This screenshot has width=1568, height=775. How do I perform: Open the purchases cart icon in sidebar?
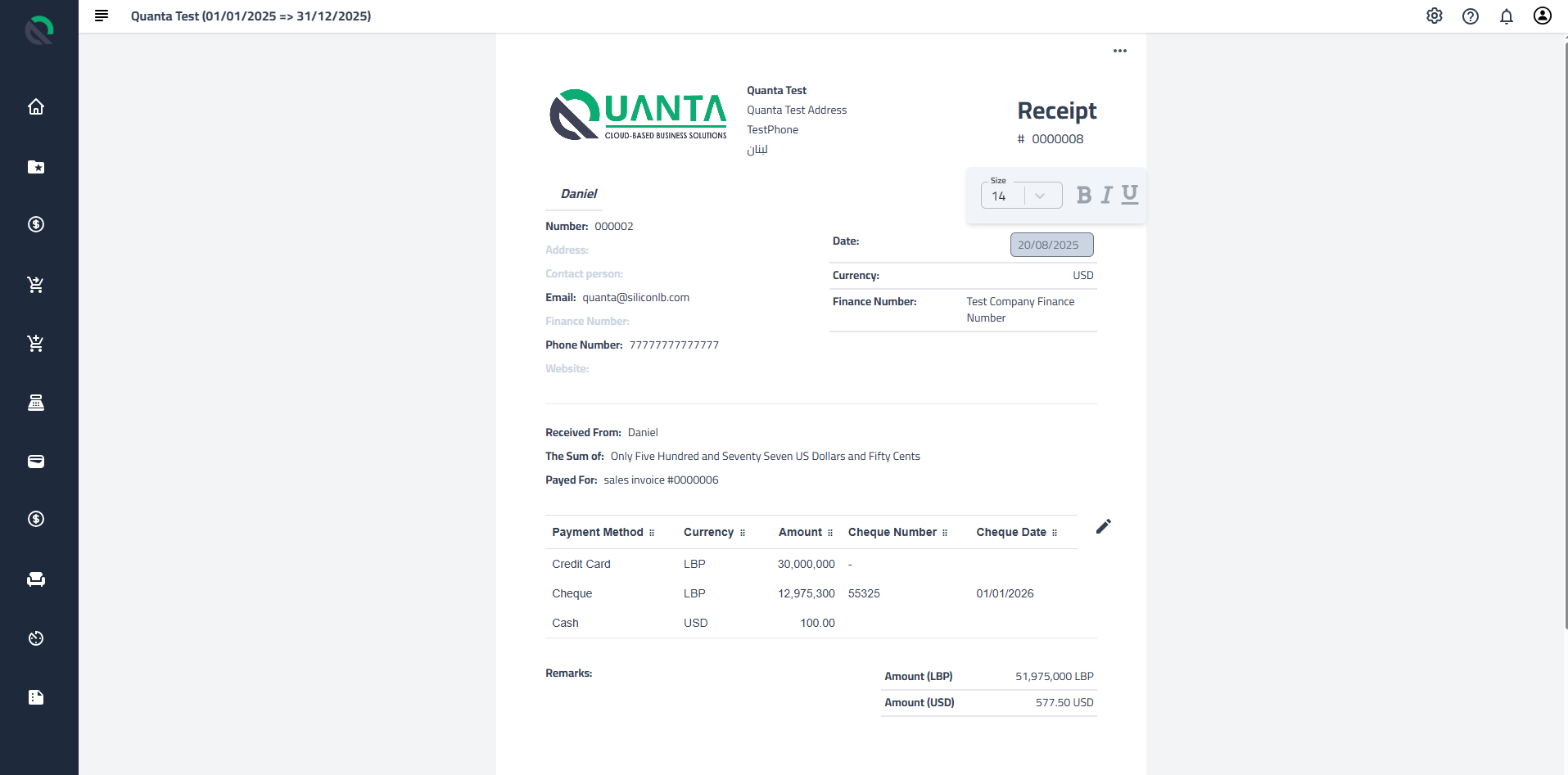(36, 344)
